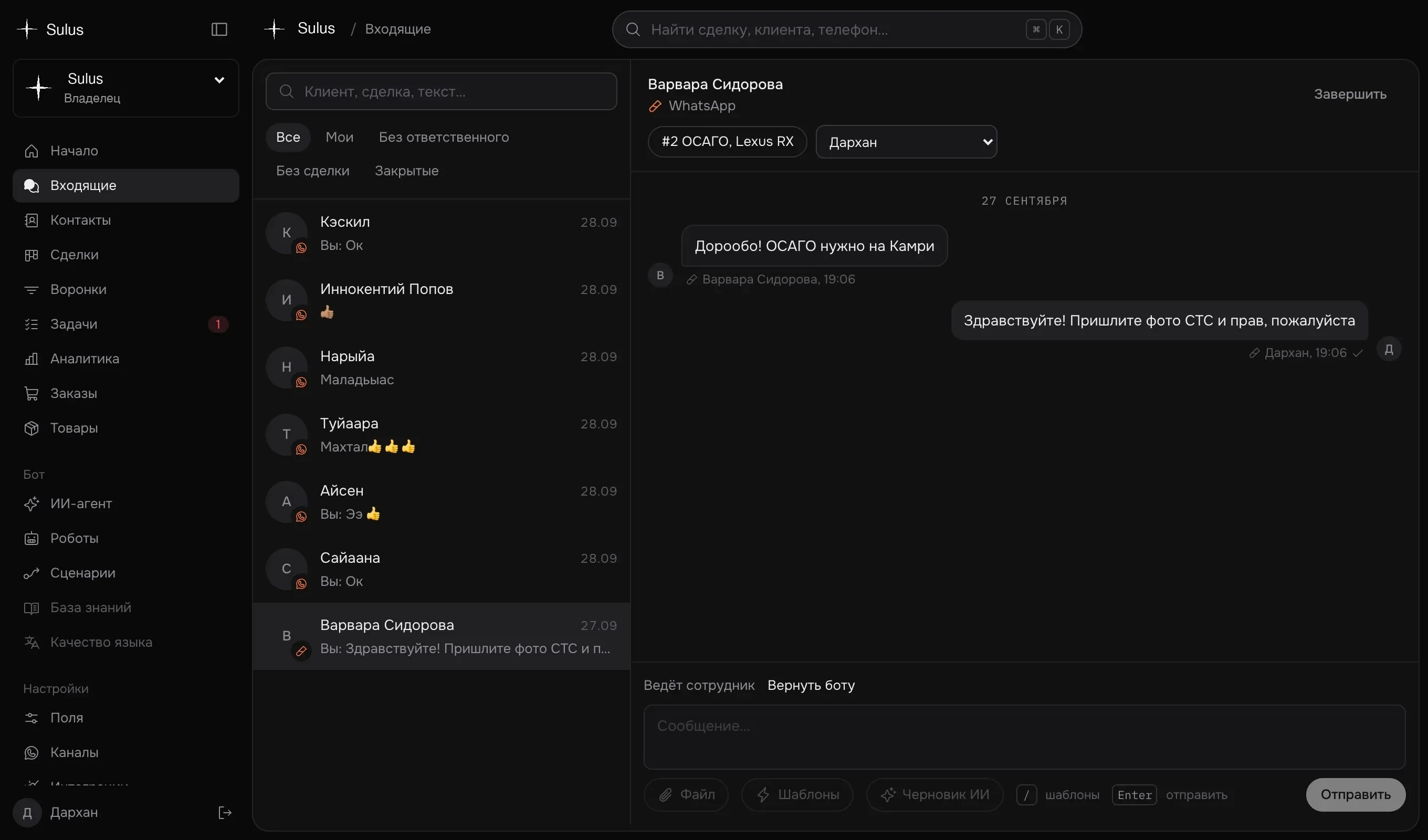Show Закрытые conversations
The image size is (1428, 840).
(x=406, y=171)
